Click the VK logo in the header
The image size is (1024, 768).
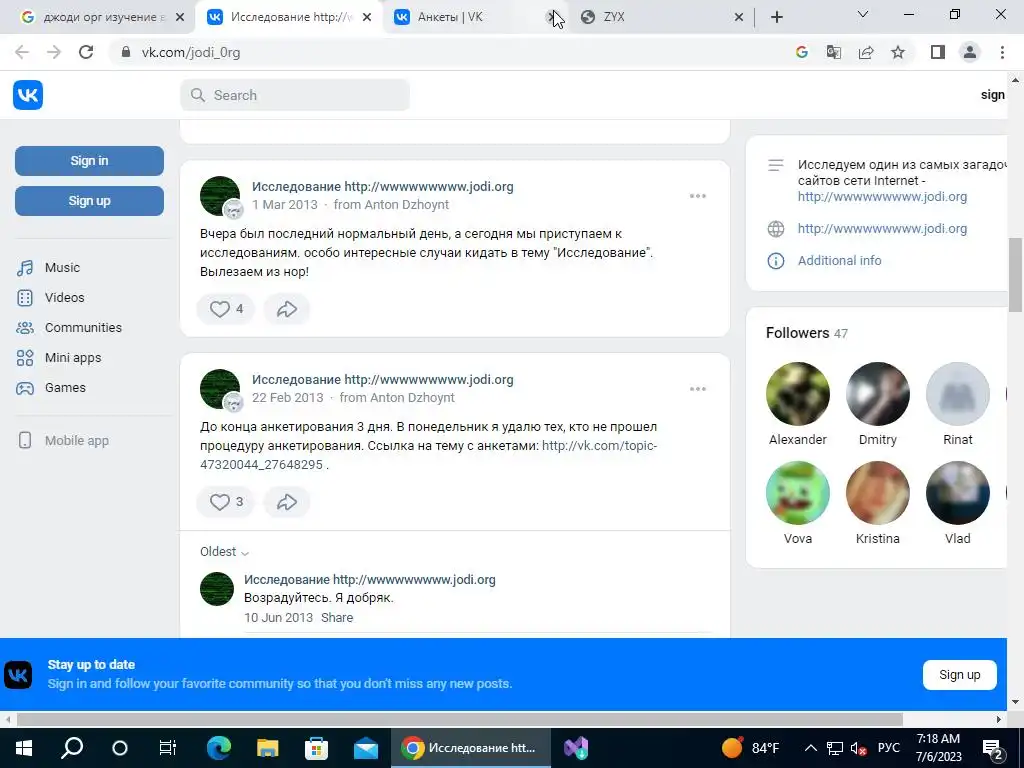point(27,95)
